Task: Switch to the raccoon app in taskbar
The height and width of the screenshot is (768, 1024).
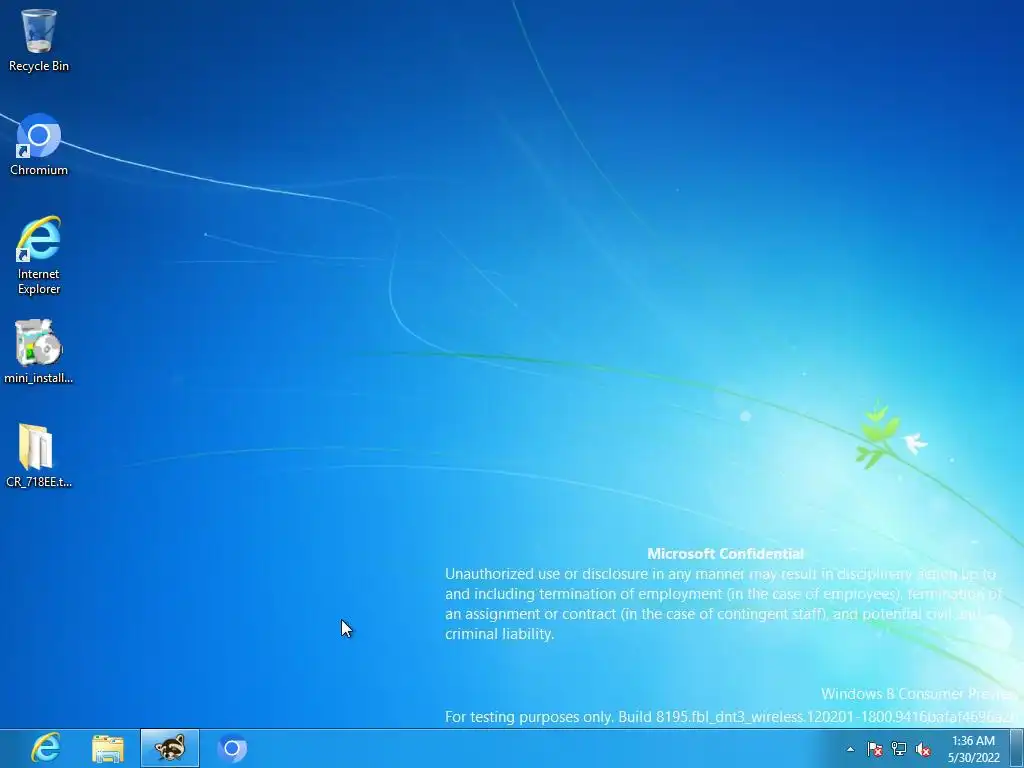Action: tap(170, 748)
